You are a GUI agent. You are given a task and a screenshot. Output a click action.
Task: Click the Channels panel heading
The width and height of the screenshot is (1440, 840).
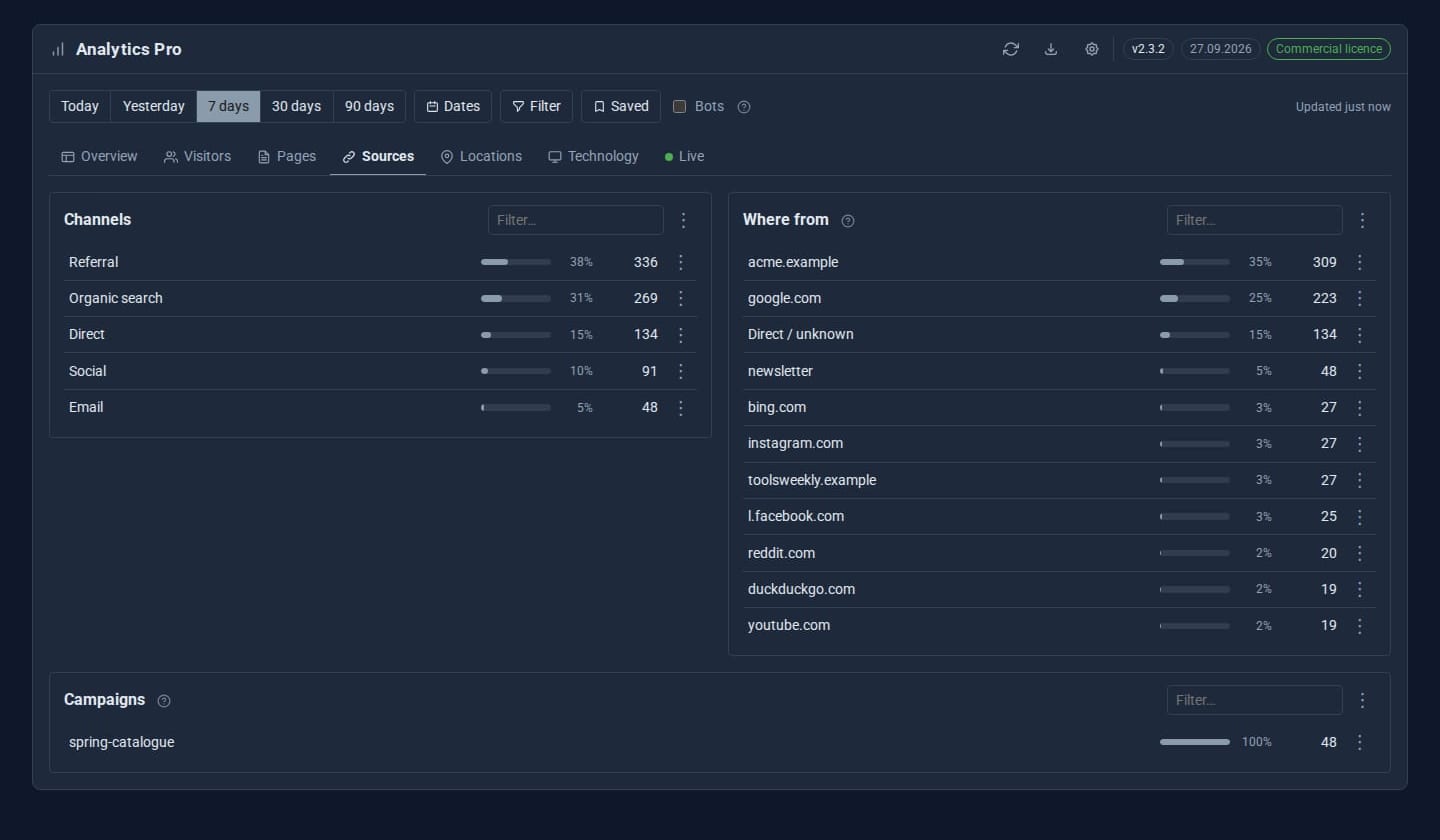click(x=98, y=220)
